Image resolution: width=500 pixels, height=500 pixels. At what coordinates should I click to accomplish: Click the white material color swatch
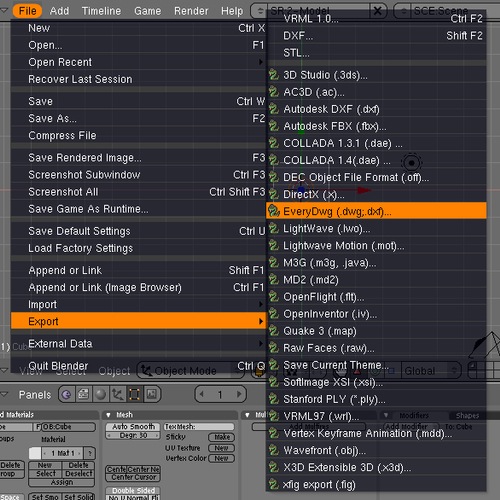pyautogui.click(x=35, y=453)
